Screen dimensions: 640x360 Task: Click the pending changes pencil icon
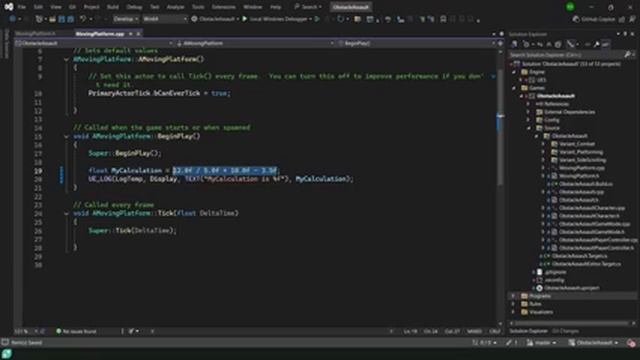[x=509, y=342]
